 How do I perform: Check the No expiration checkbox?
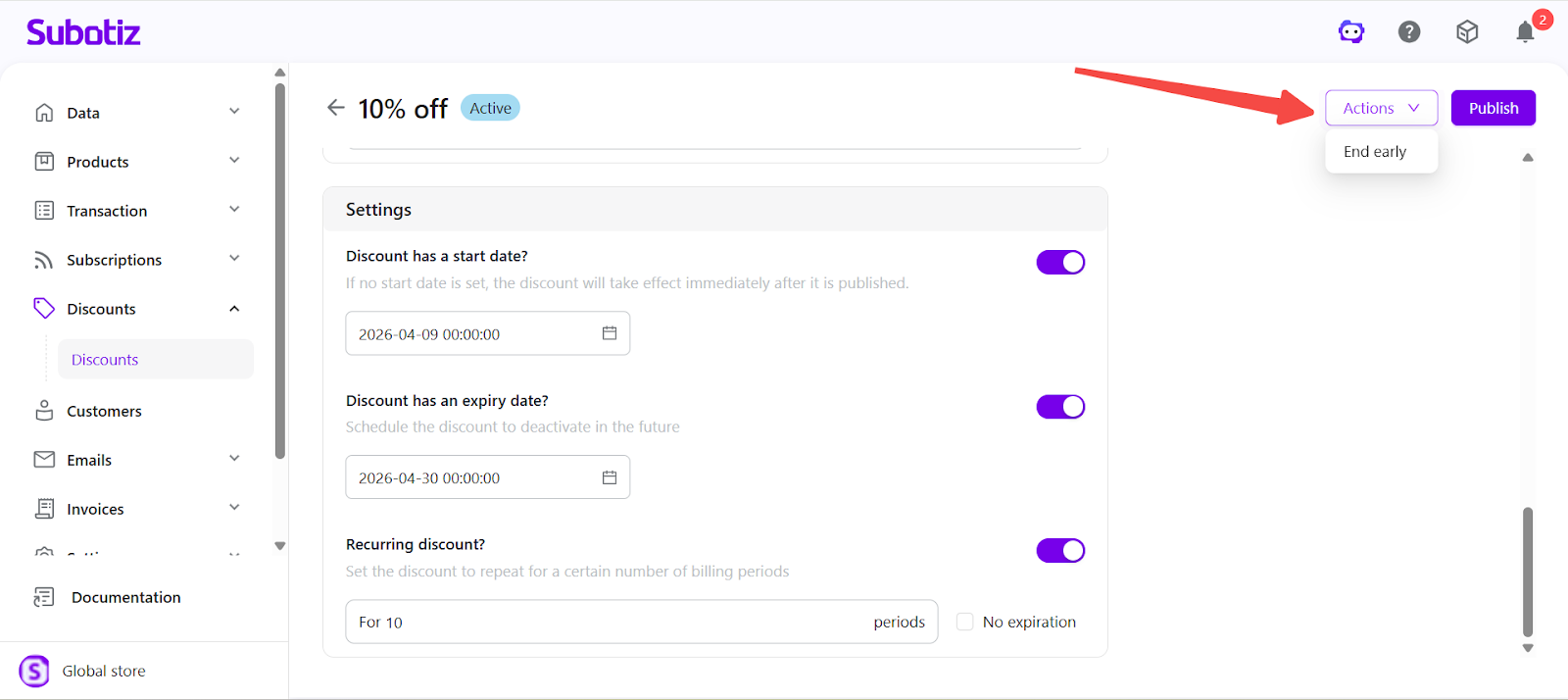pos(965,622)
